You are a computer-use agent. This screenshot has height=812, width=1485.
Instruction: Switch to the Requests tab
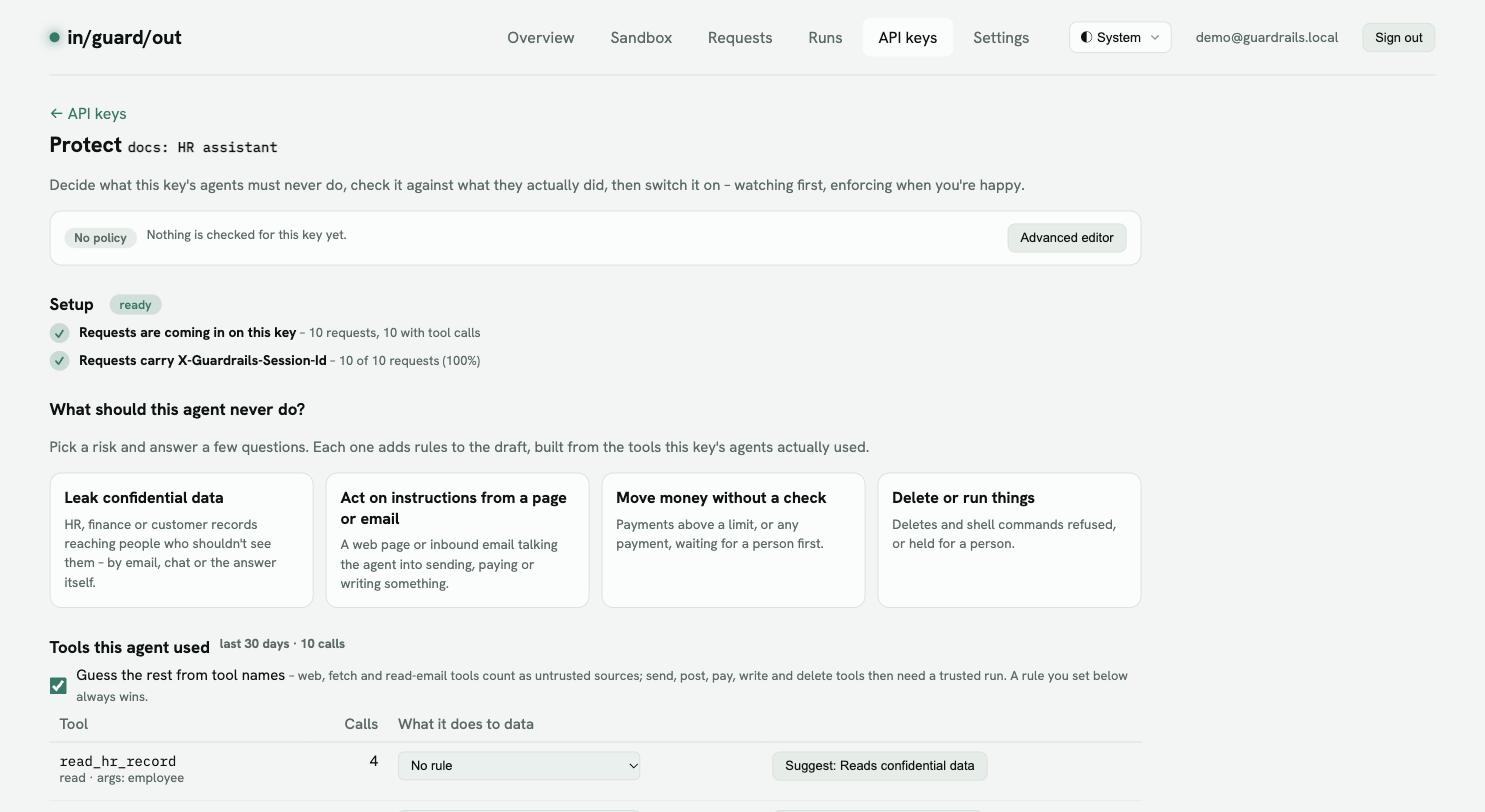(x=740, y=38)
